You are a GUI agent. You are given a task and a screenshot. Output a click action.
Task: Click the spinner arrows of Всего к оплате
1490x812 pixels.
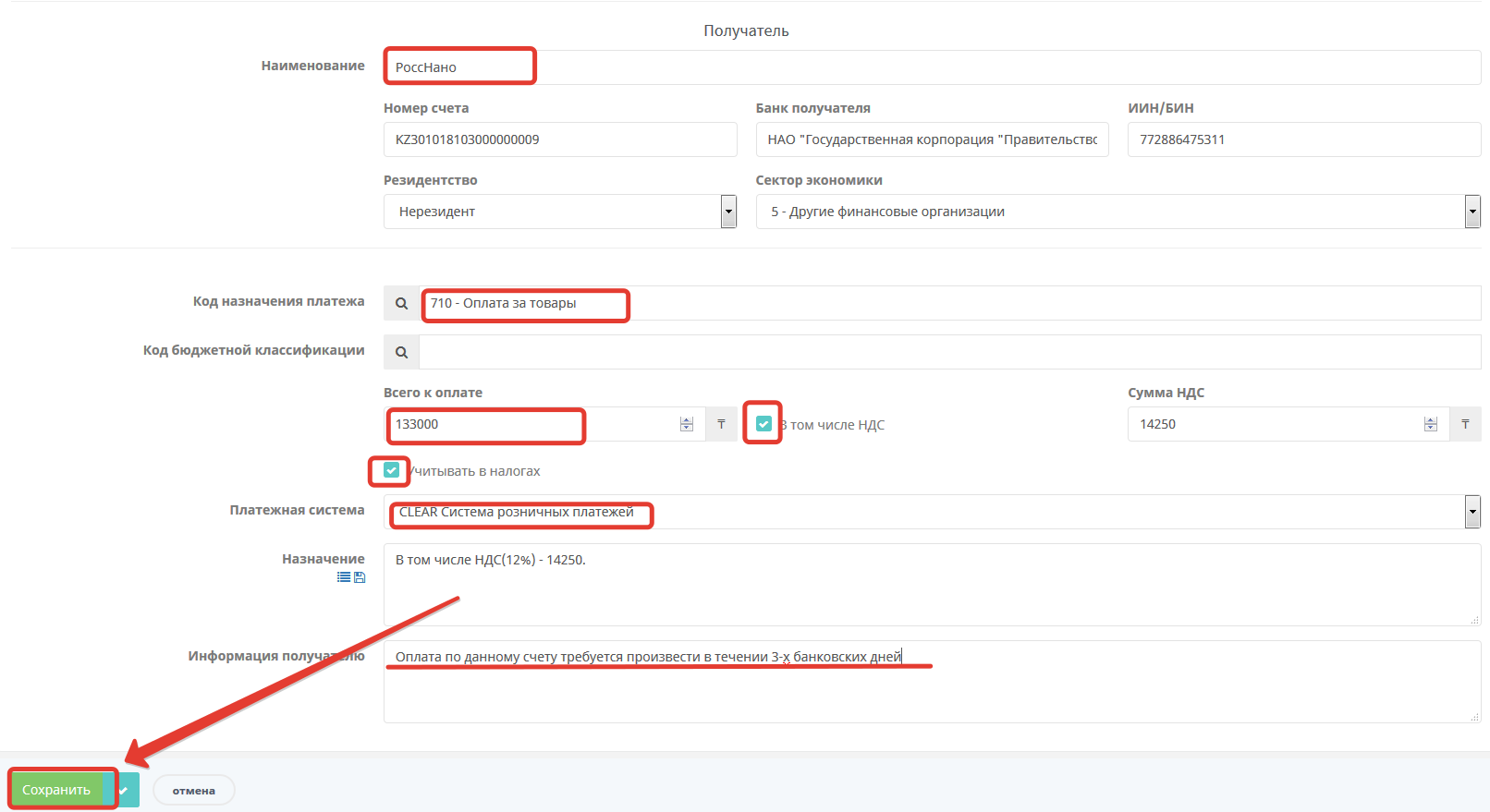[686, 424]
